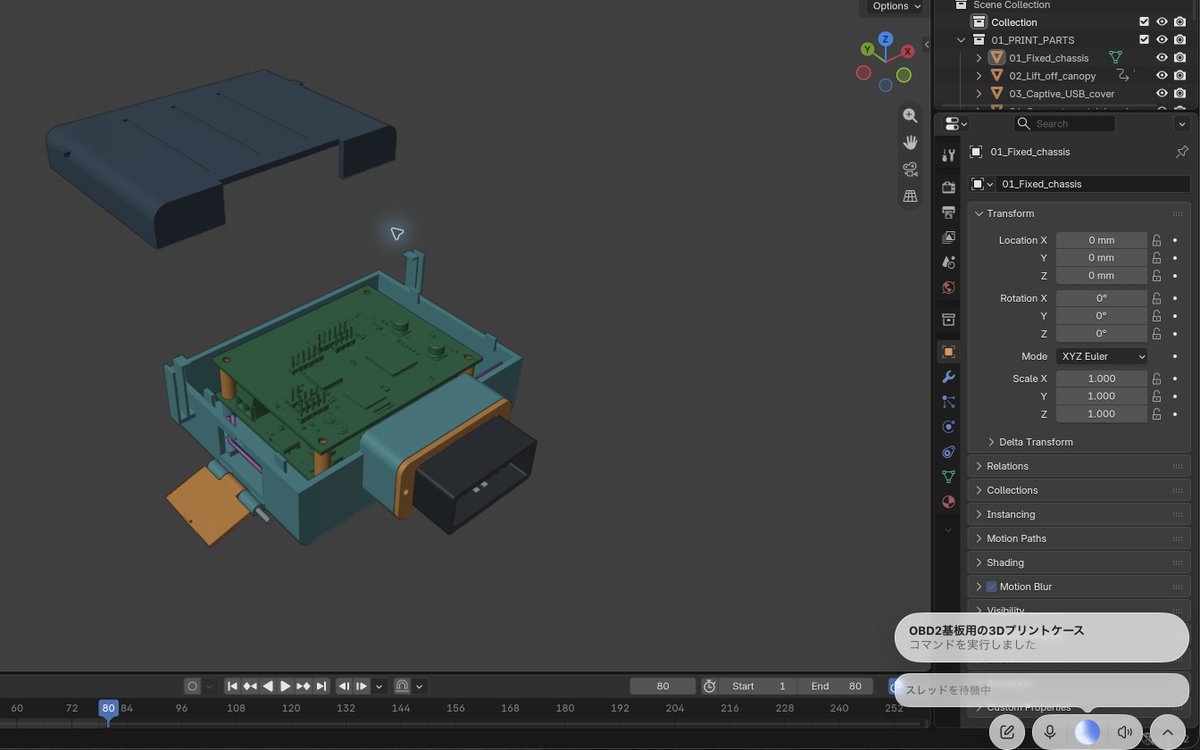Open the Modifiers properties tab

(x=949, y=377)
